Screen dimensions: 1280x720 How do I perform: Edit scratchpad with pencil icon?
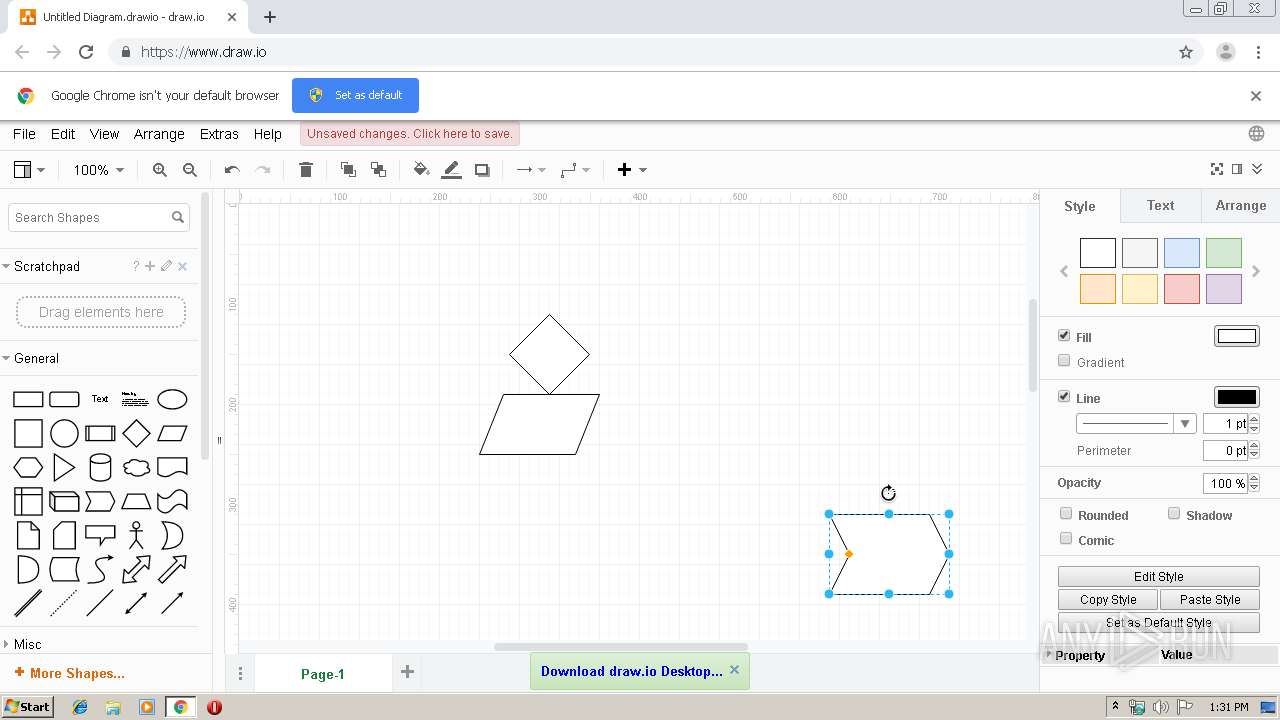tap(166, 266)
